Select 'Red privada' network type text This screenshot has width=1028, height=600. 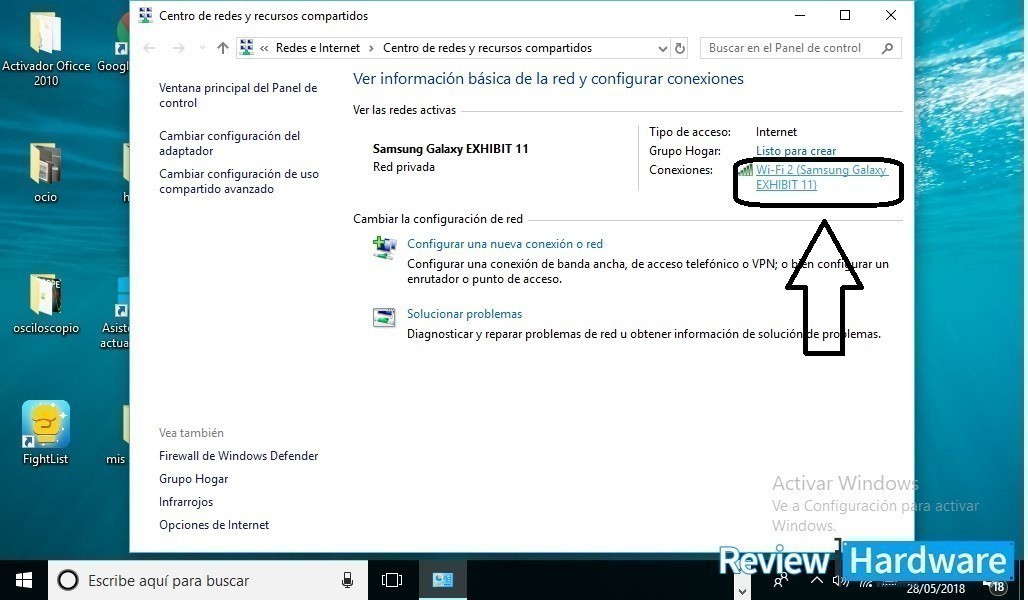tap(404, 167)
